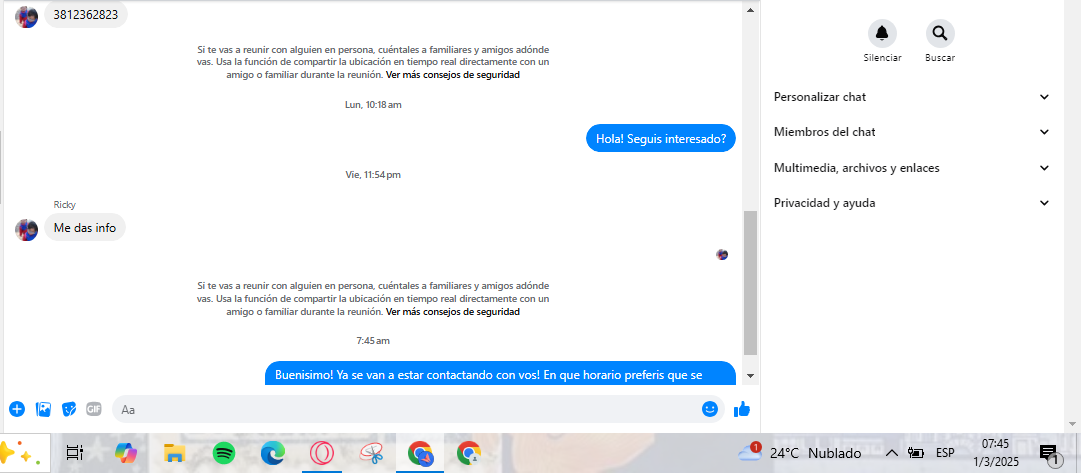
Task: Click the Buscar magnifier icon
Action: pyautogui.click(x=939, y=34)
